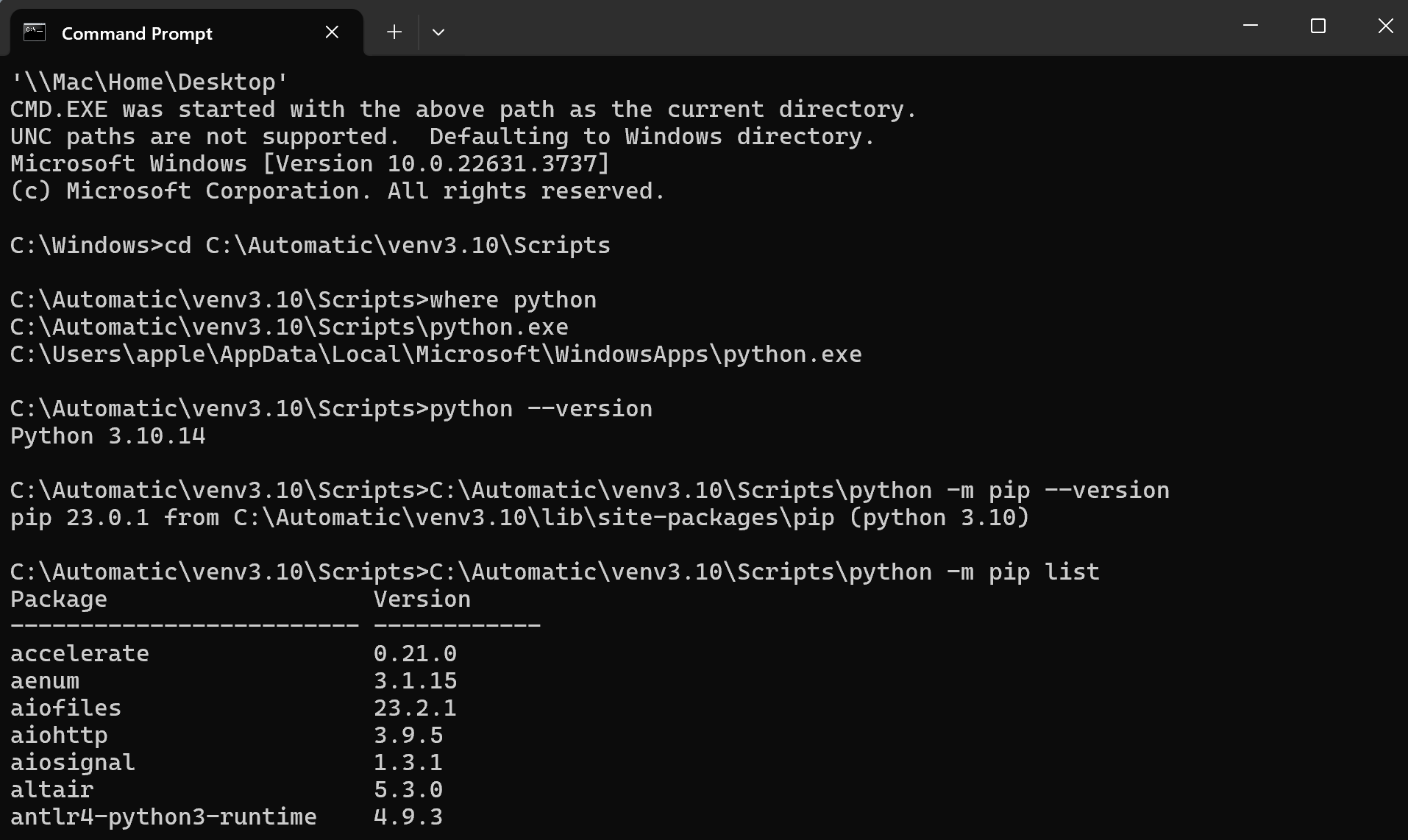Click the Microsoft Windows version line
The height and width of the screenshot is (840, 1408).
[310, 164]
